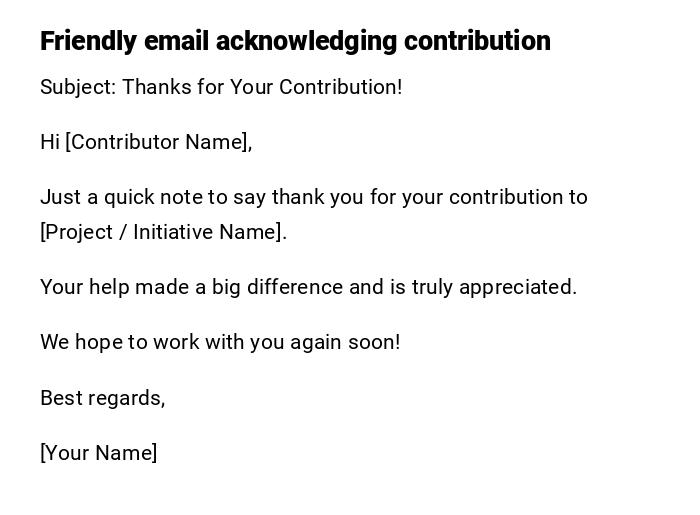Click the greeting word "Hi"
The height and width of the screenshot is (515, 700).
(x=50, y=142)
